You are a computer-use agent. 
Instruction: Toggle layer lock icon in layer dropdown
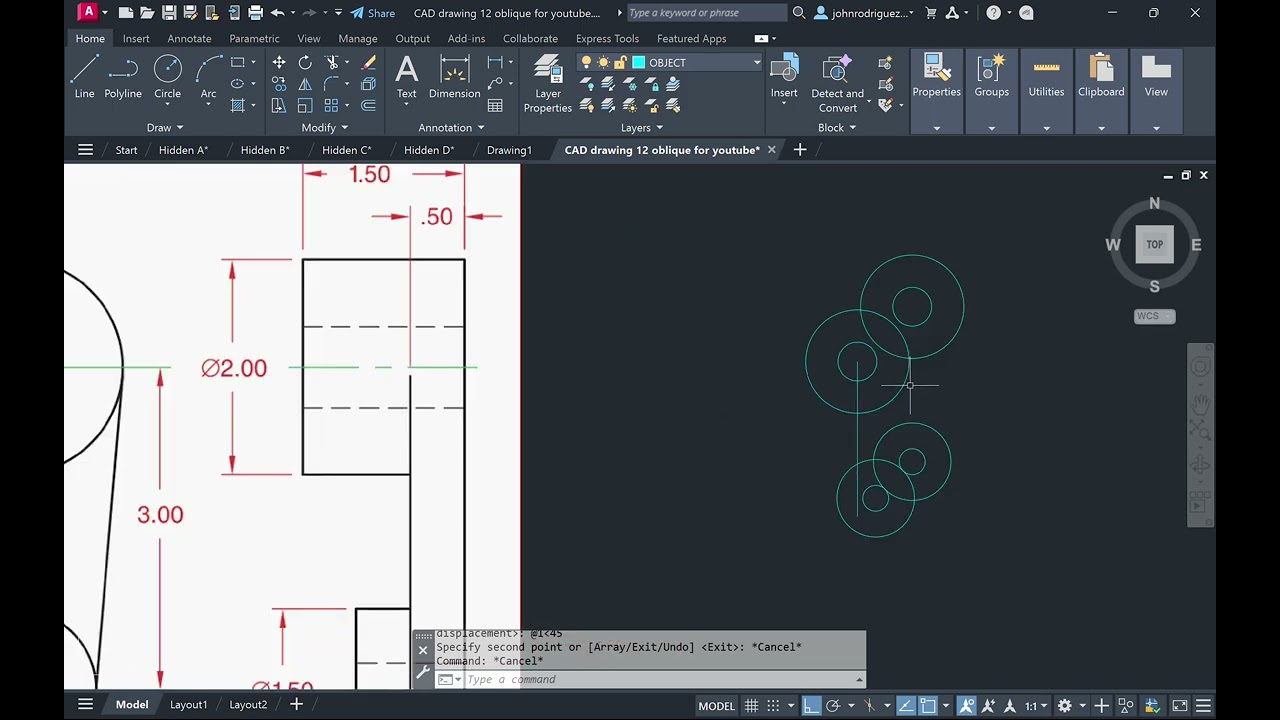621,62
